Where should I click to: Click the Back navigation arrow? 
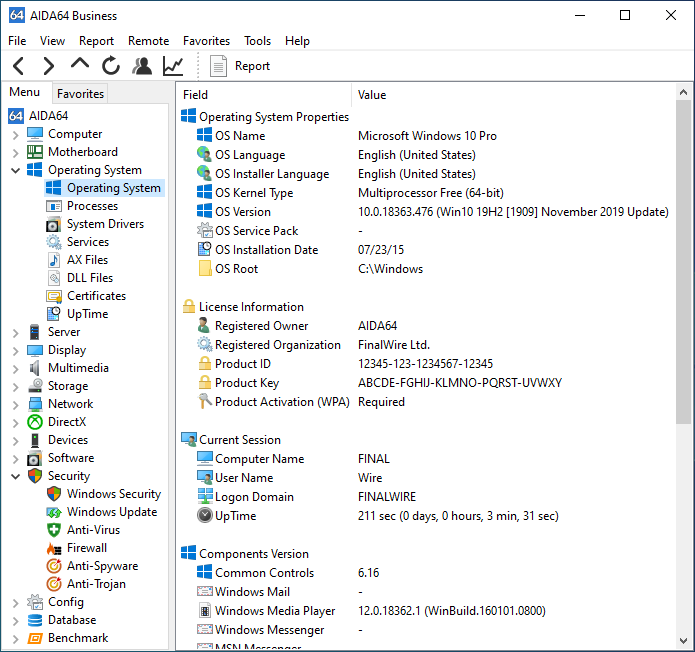(x=19, y=66)
